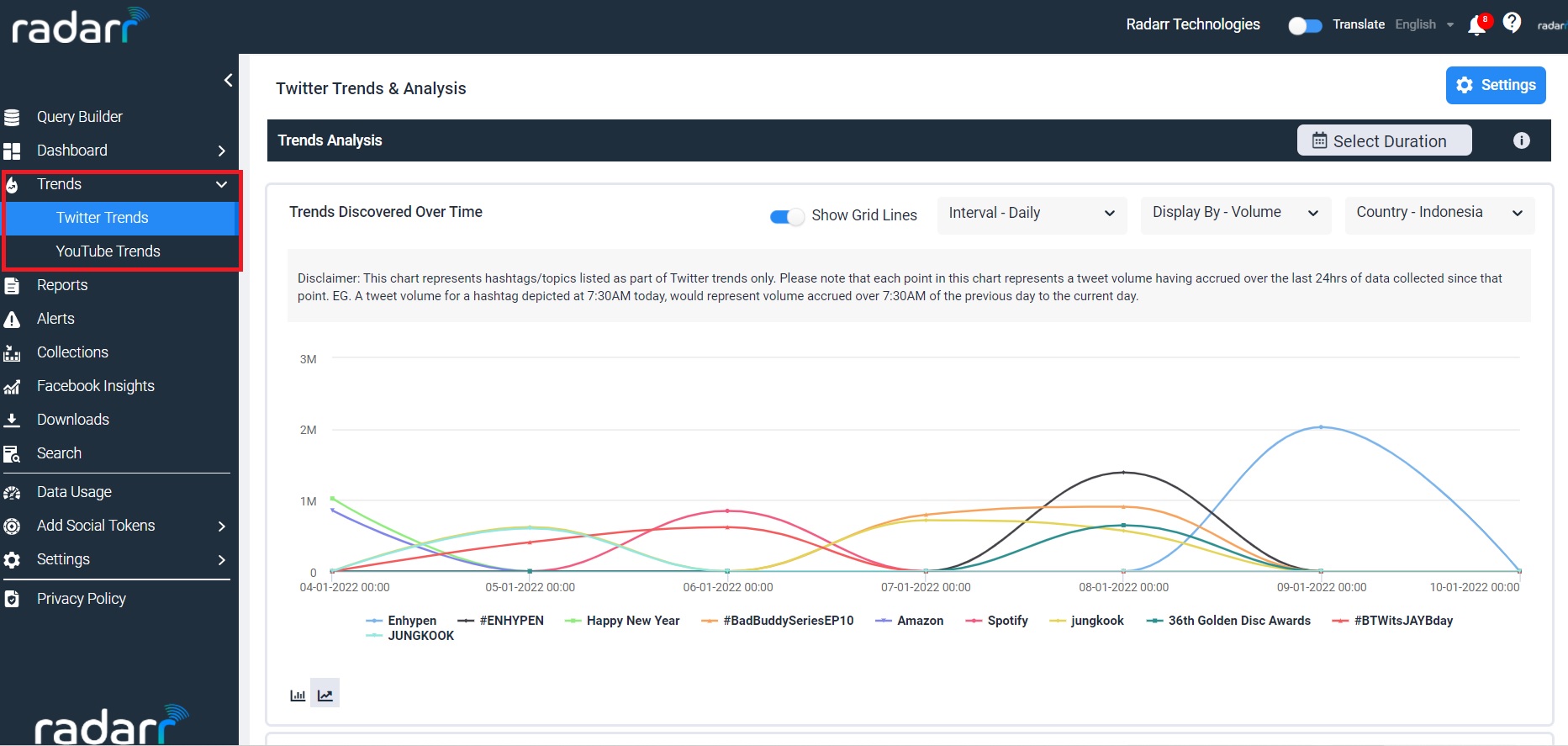Open the Display By - Volume dropdown

pos(1236,214)
